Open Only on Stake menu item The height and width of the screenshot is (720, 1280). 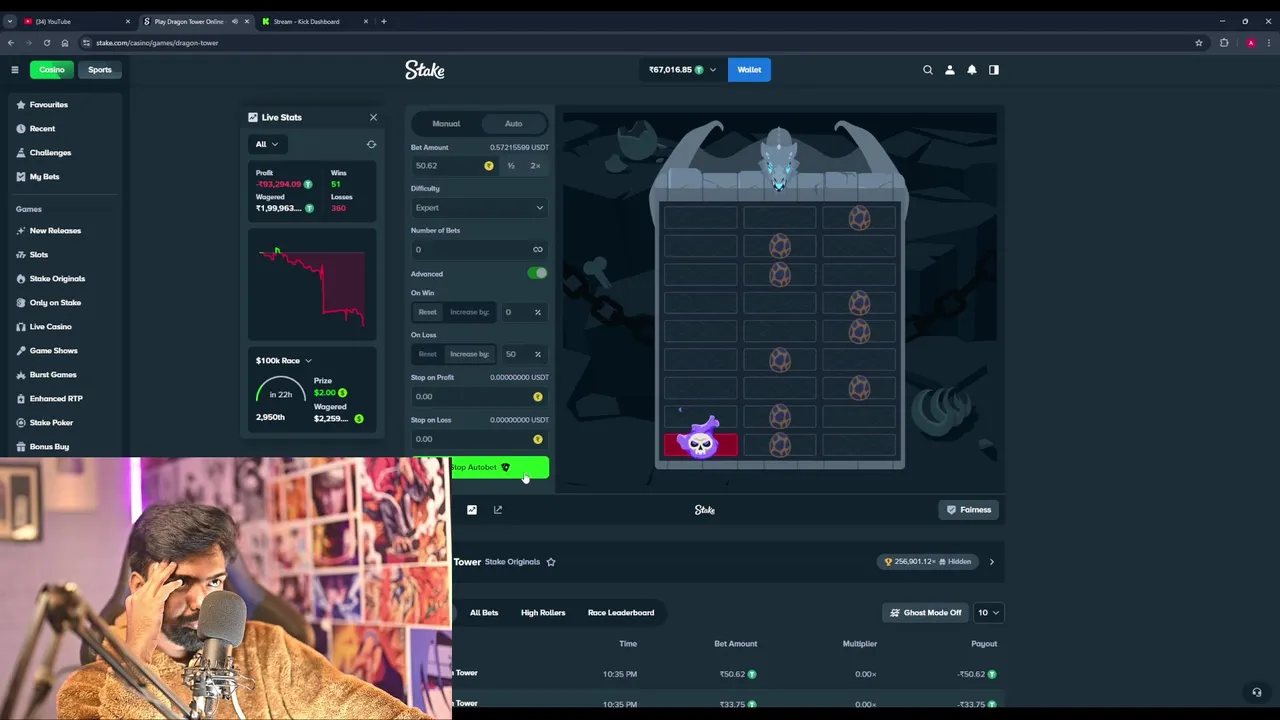click(x=55, y=303)
